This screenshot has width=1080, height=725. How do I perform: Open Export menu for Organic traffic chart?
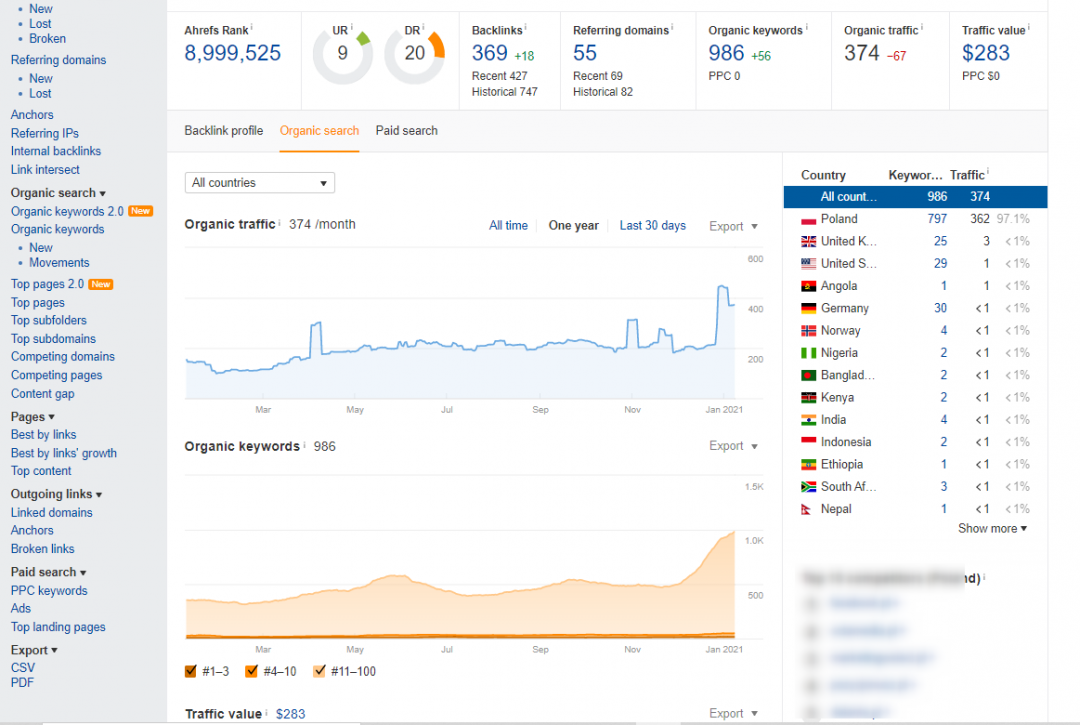(x=733, y=226)
